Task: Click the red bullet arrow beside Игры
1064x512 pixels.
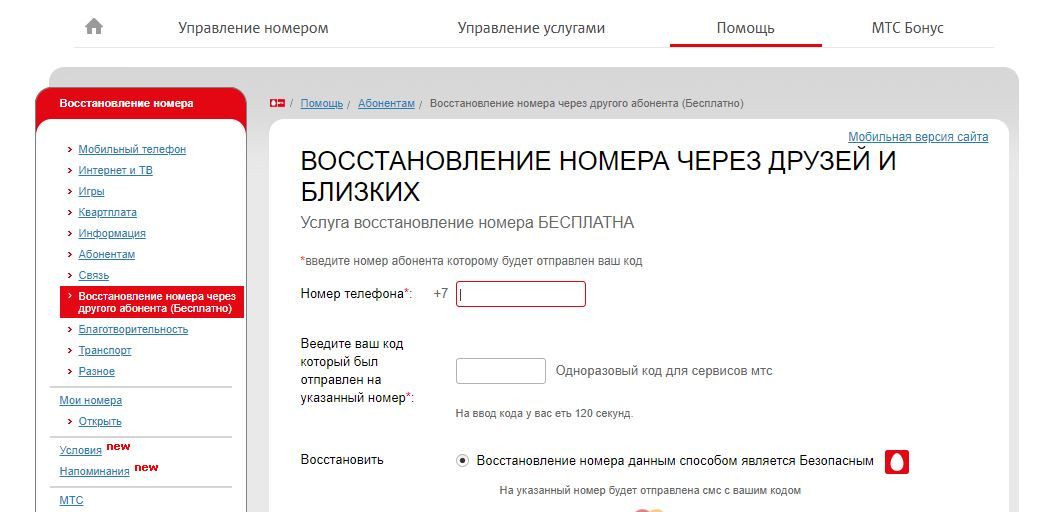Action: click(x=70, y=191)
